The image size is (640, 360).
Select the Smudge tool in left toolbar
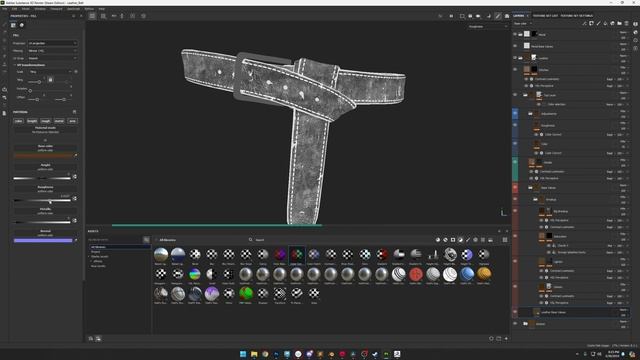[4, 56]
